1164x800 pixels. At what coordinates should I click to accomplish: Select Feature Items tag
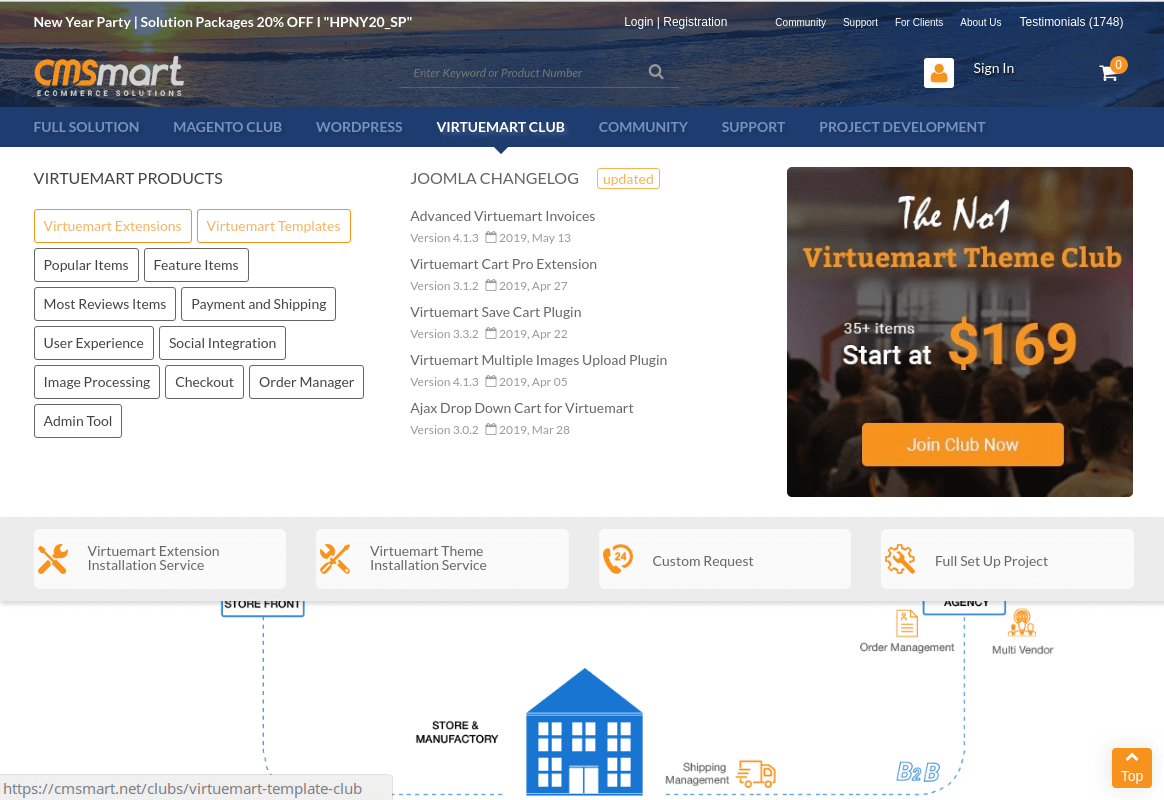[x=196, y=265]
